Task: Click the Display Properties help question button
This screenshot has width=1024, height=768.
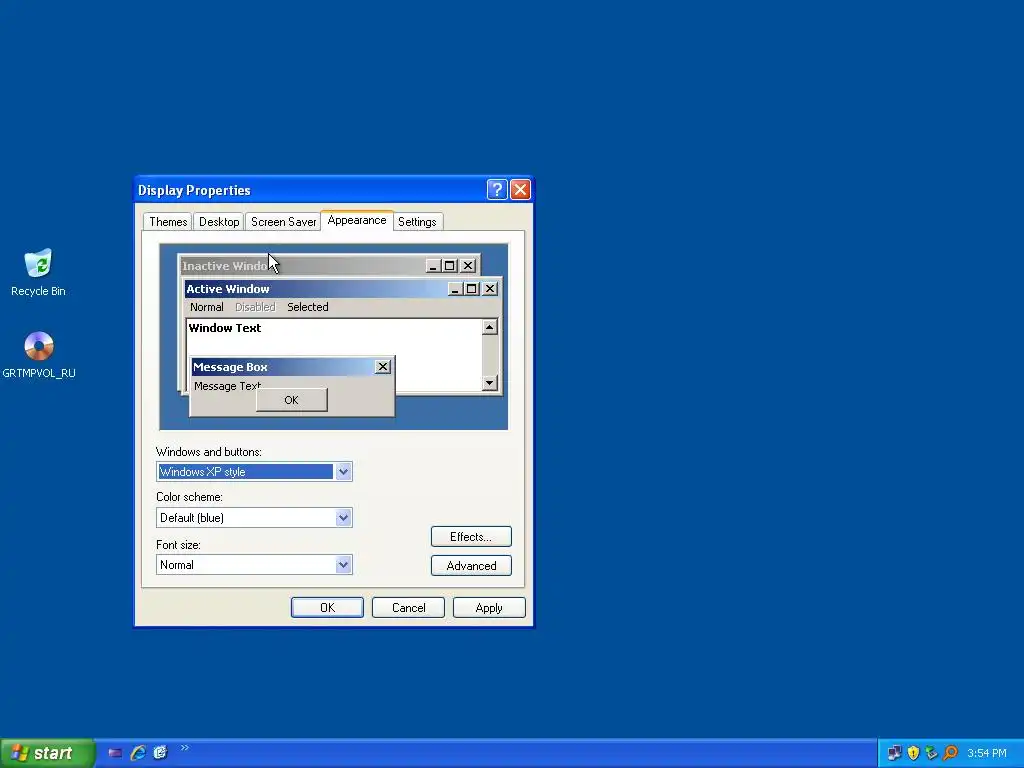Action: 497,189
